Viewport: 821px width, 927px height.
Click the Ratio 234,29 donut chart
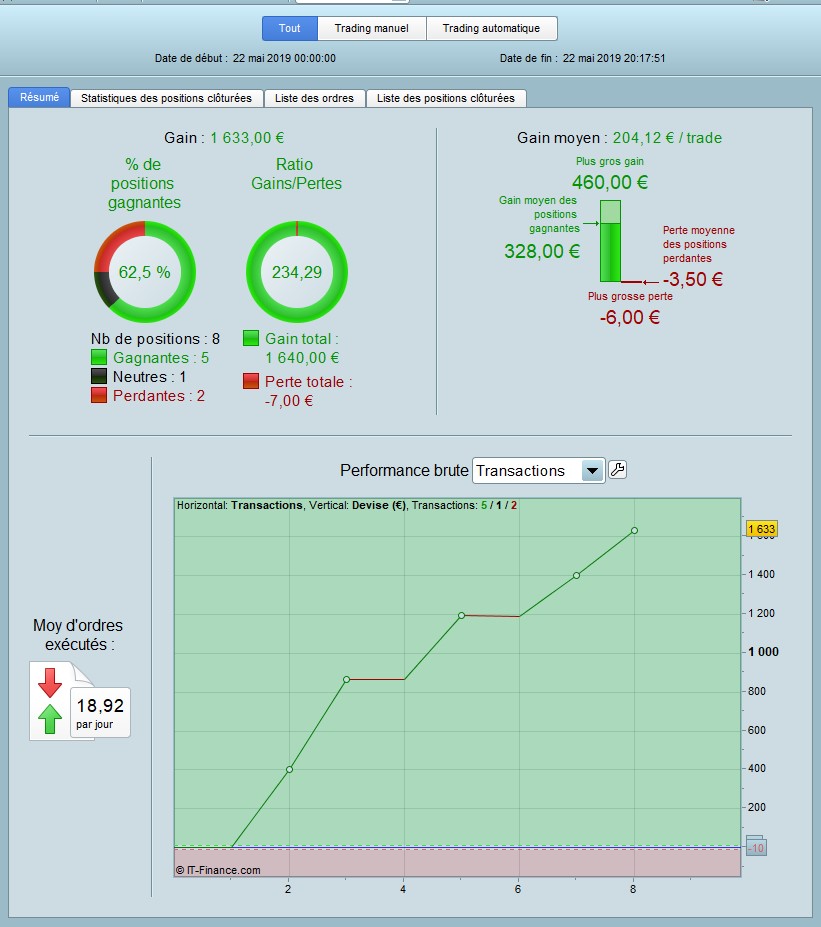pyautogui.click(x=297, y=272)
